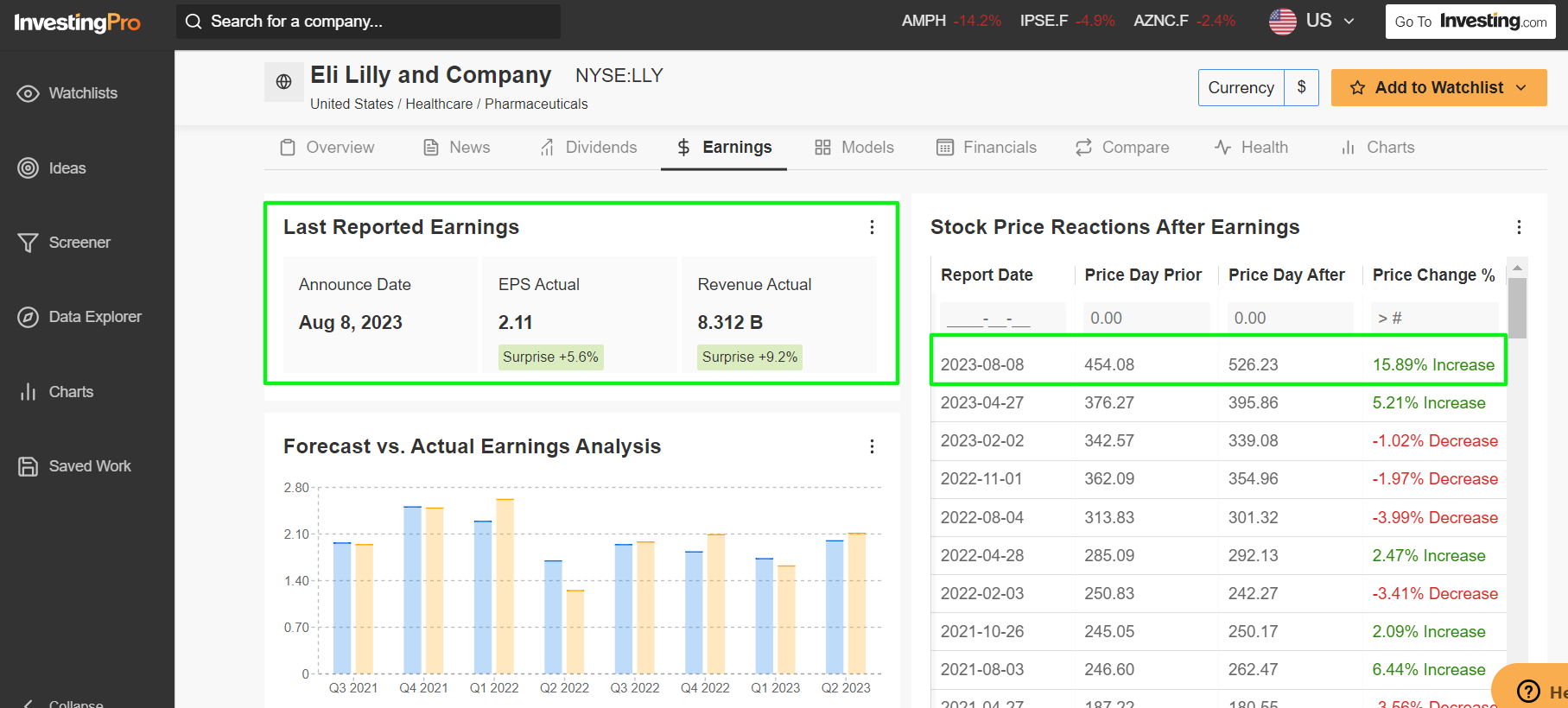The image size is (1568, 708).
Task: Open Stock Price Reactions three-dot menu
Action: 1519,227
